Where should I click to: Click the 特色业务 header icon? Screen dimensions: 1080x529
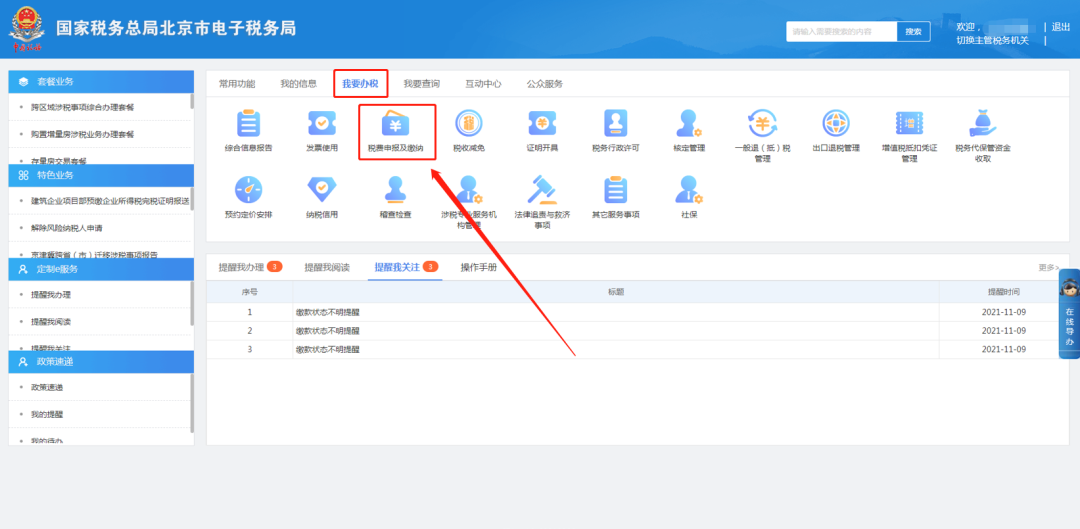tap(23, 175)
